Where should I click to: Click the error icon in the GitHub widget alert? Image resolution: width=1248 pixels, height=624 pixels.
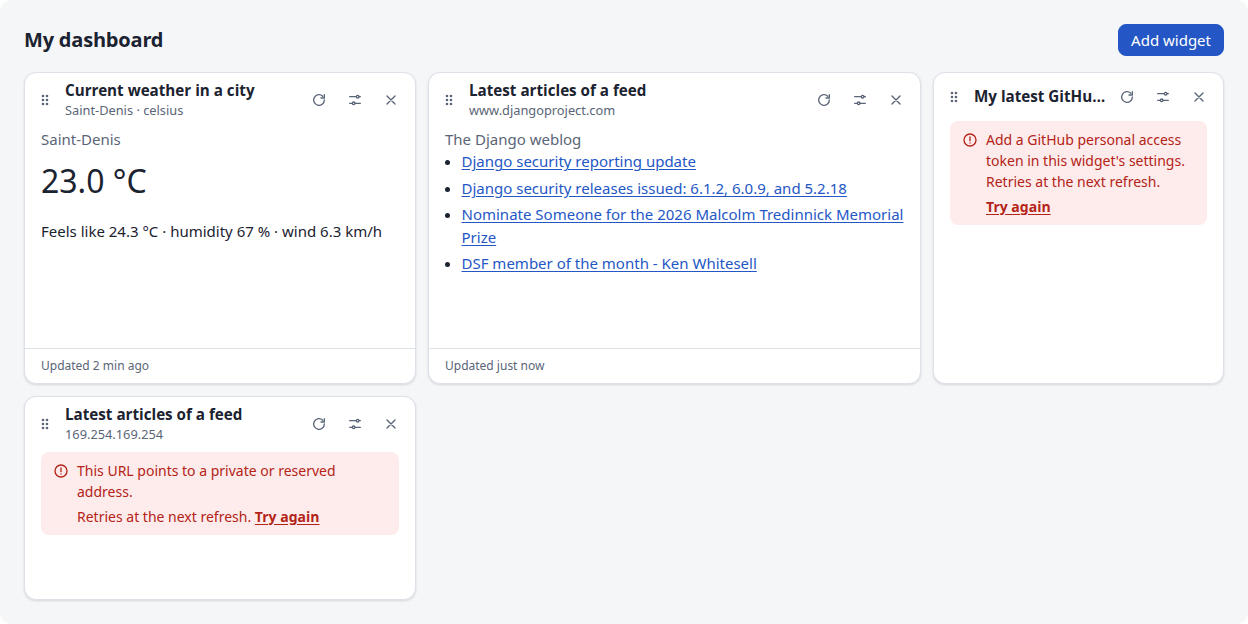pos(970,140)
